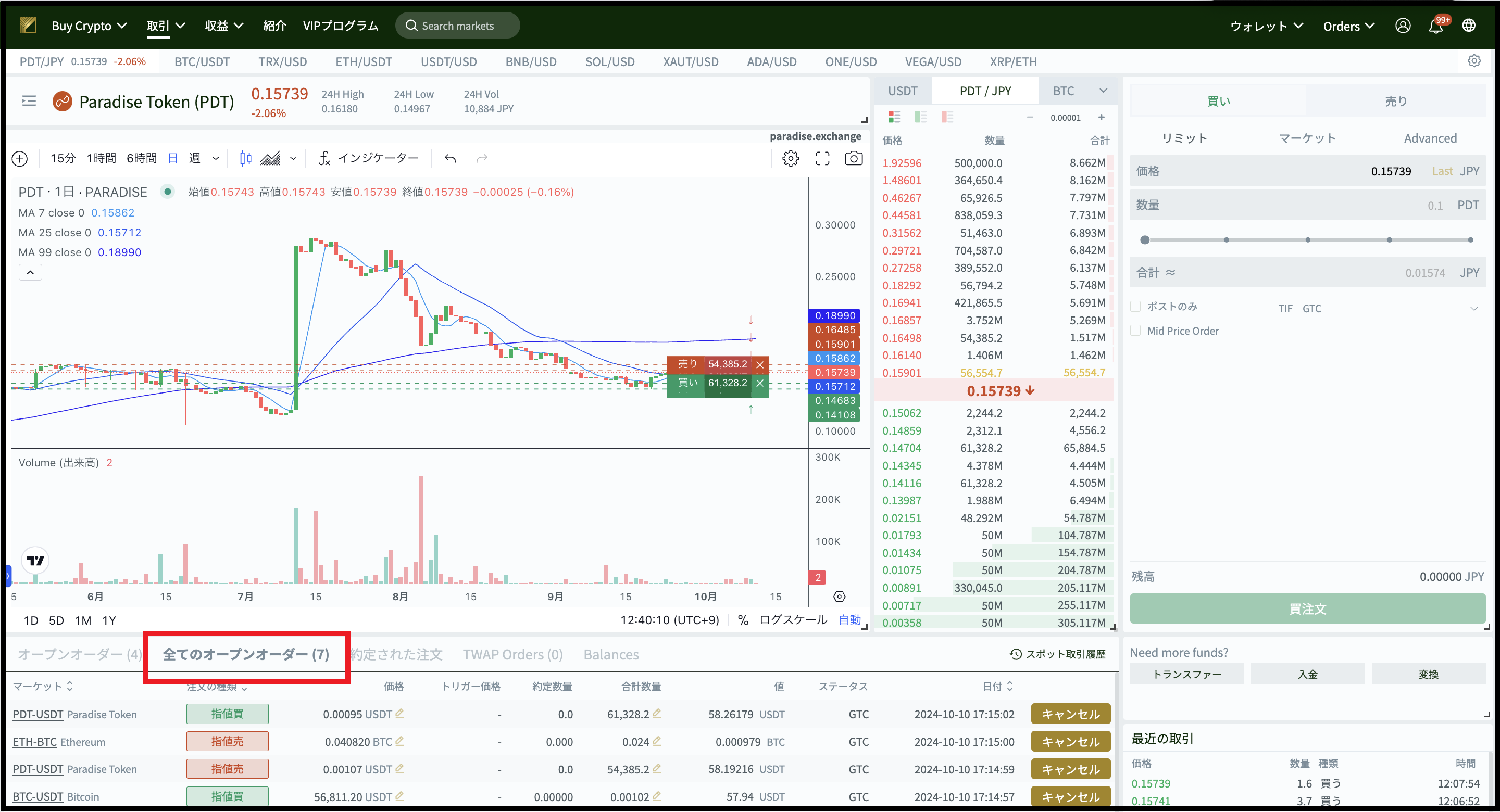Edit price of 0.00095 USDT order
Image resolution: width=1500 pixels, height=812 pixels.
tap(399, 713)
